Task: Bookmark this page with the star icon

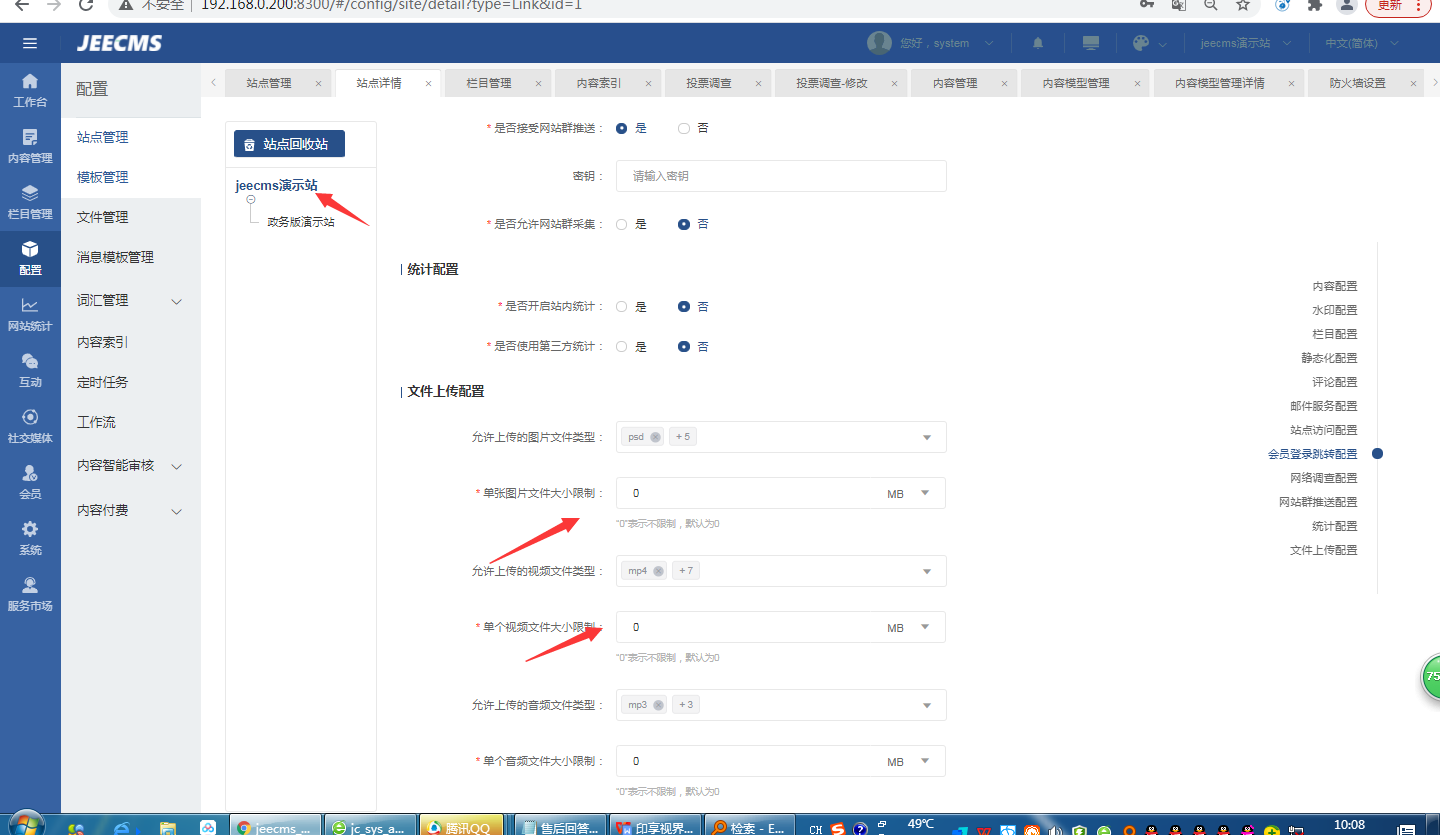Action: coord(1243,5)
